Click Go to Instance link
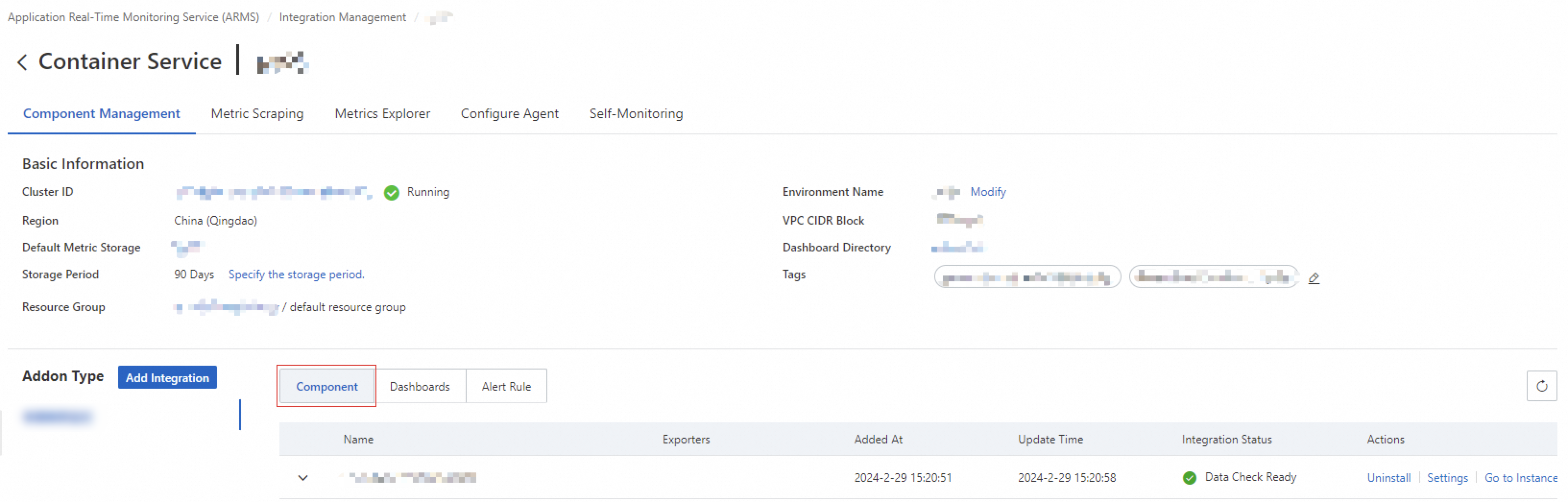Screen dimensions: 1568x502 point(1520,478)
